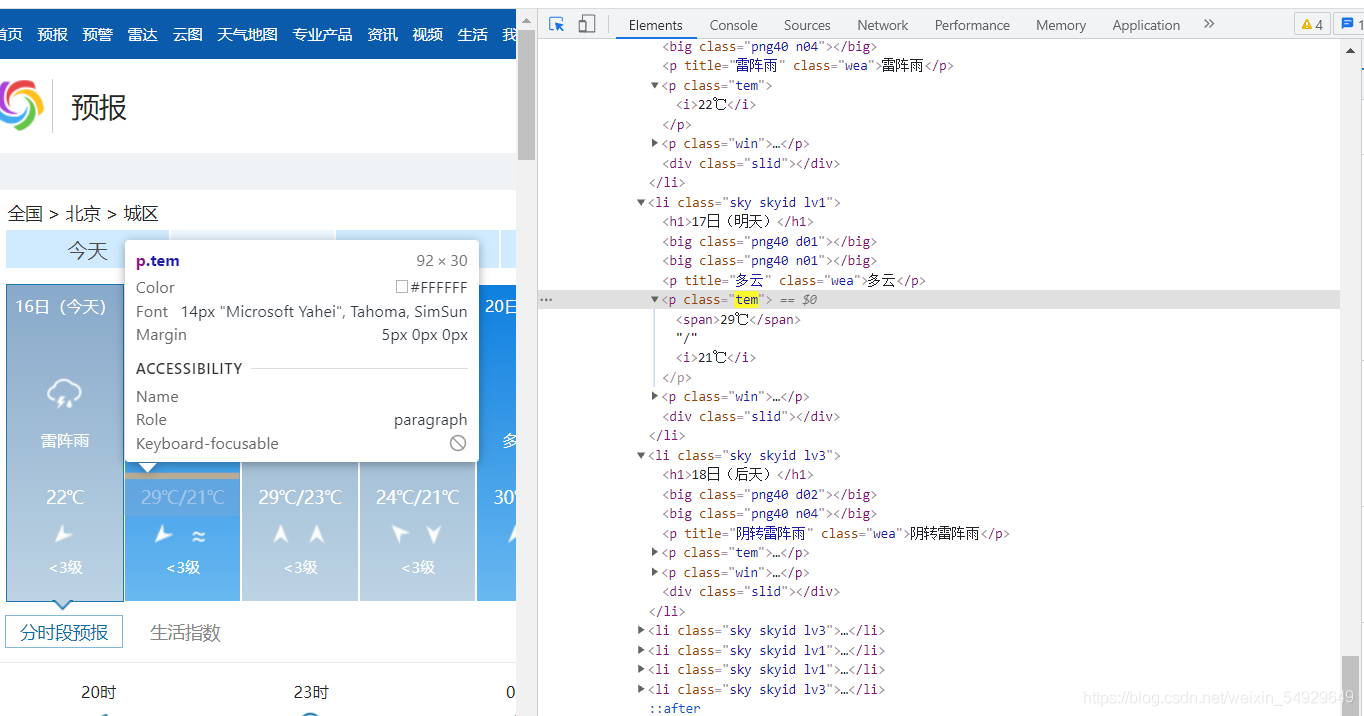The height and width of the screenshot is (716, 1364).
Task: Select the h1 17日（明天）line
Action: coord(738,222)
